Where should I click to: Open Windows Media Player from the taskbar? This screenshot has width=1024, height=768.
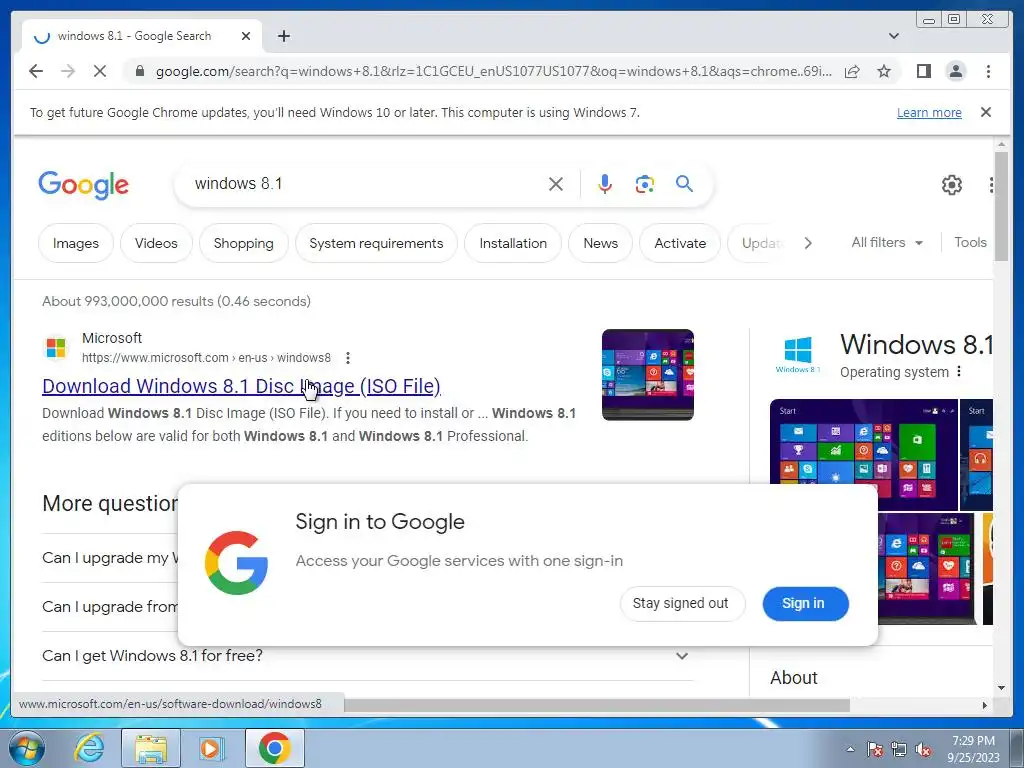click(210, 748)
